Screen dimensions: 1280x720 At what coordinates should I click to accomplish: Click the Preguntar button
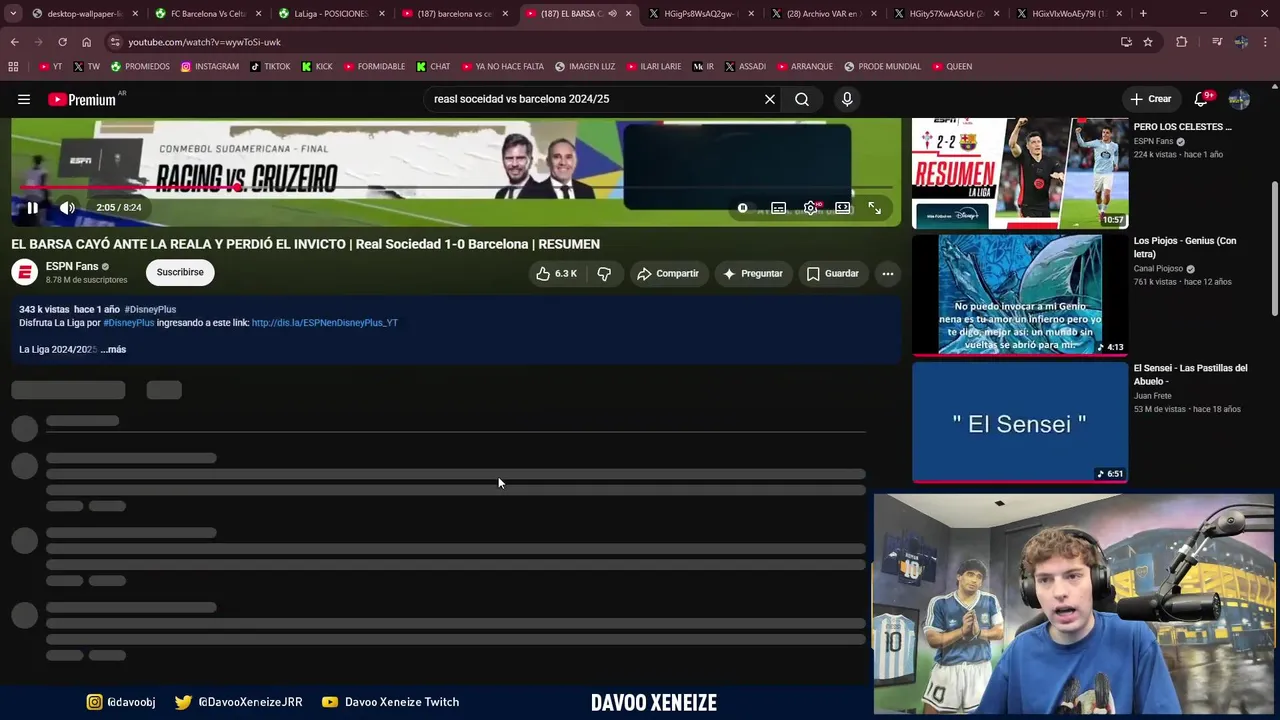(x=752, y=273)
